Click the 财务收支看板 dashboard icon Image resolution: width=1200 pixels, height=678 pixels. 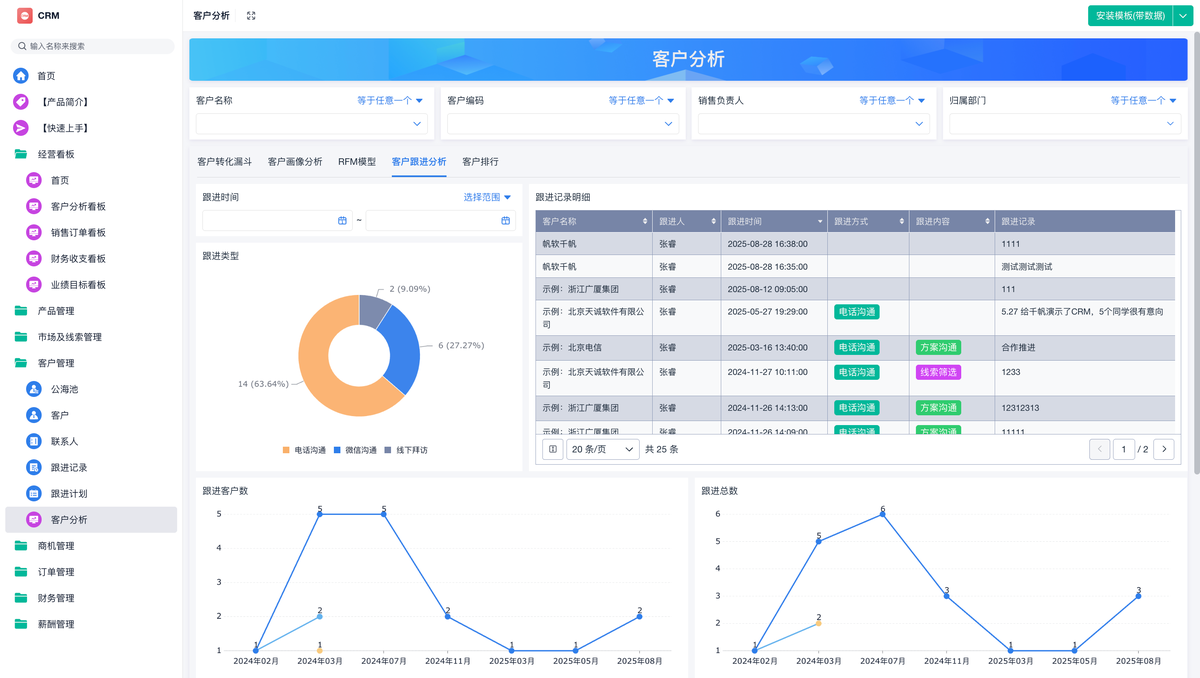[x=34, y=258]
